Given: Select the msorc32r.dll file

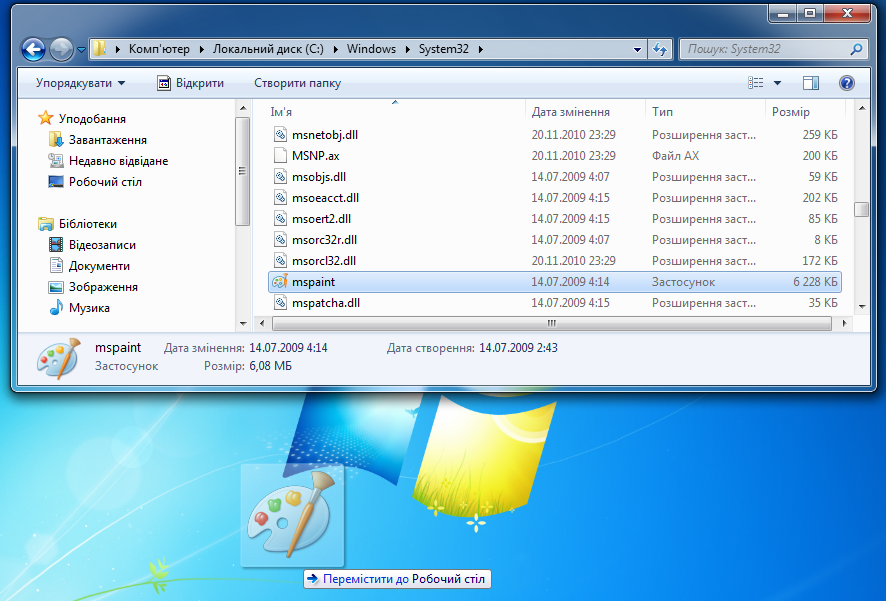Looking at the screenshot, I should (x=555, y=239).
